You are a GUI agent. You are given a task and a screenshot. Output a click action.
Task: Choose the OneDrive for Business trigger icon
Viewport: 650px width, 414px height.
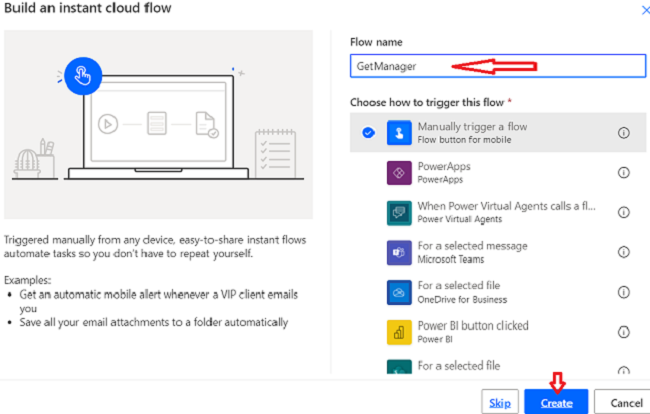[x=399, y=292]
